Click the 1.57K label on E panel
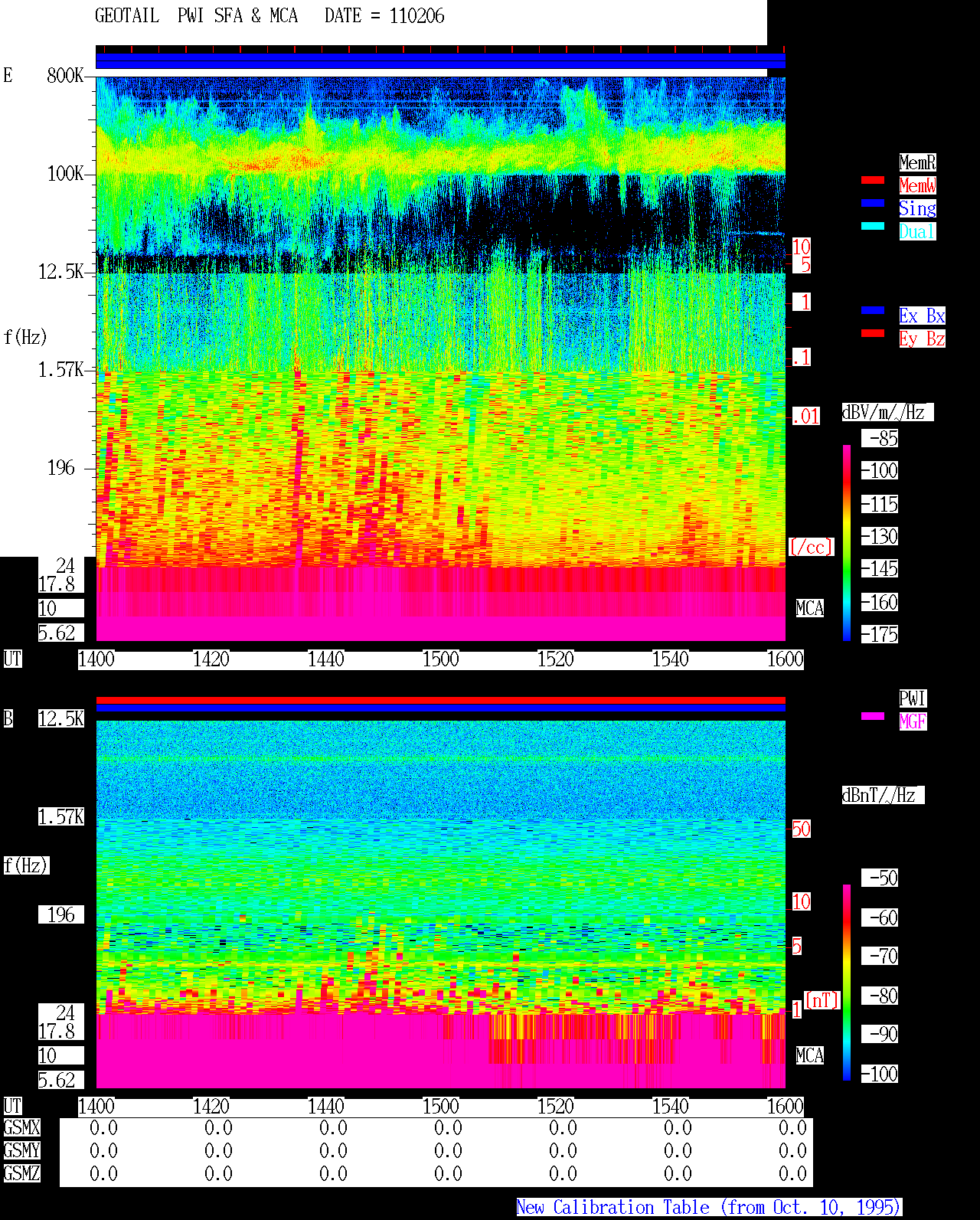The width and height of the screenshot is (980, 1220). coord(61,369)
